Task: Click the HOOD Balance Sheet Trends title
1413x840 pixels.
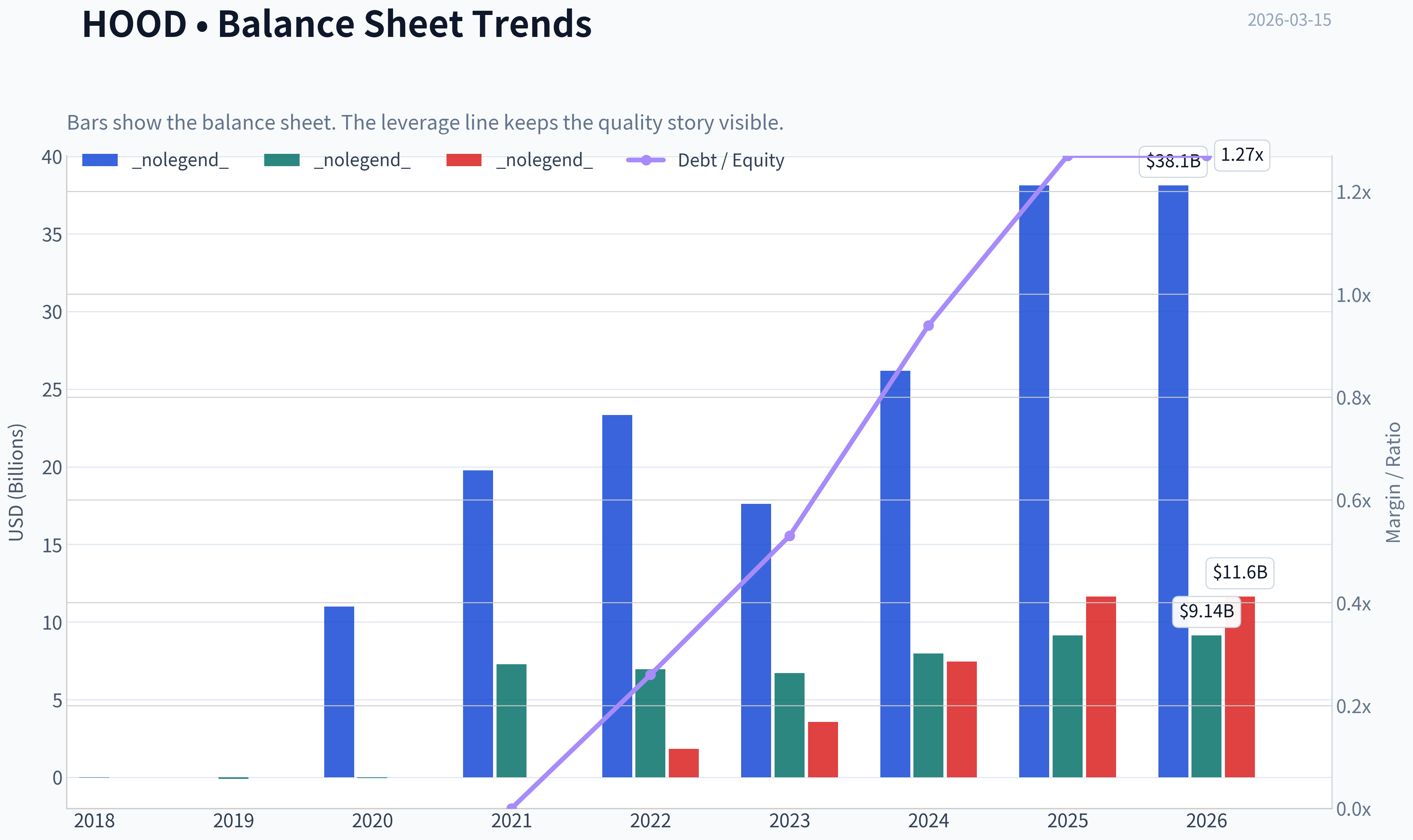Action: point(337,24)
